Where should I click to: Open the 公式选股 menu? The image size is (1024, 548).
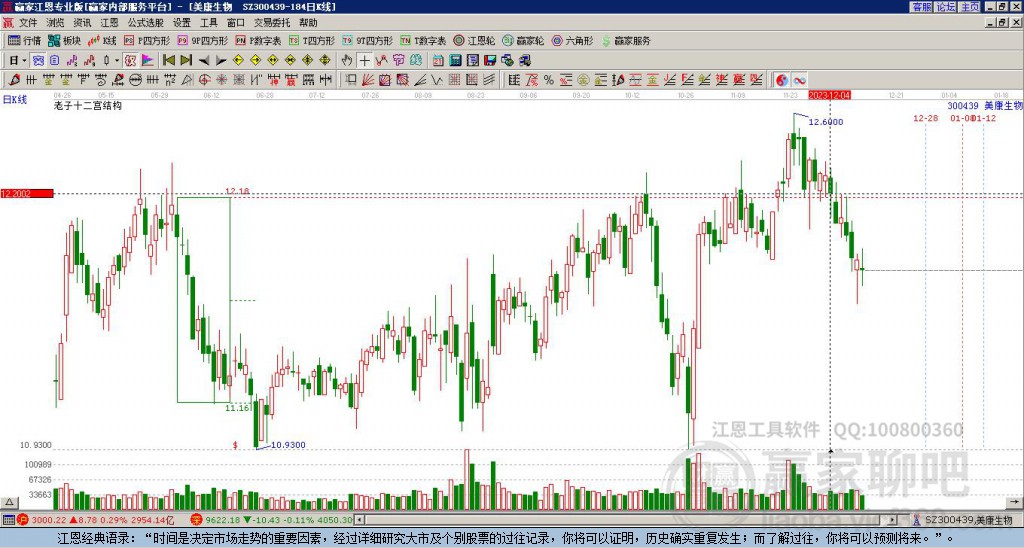(145, 23)
